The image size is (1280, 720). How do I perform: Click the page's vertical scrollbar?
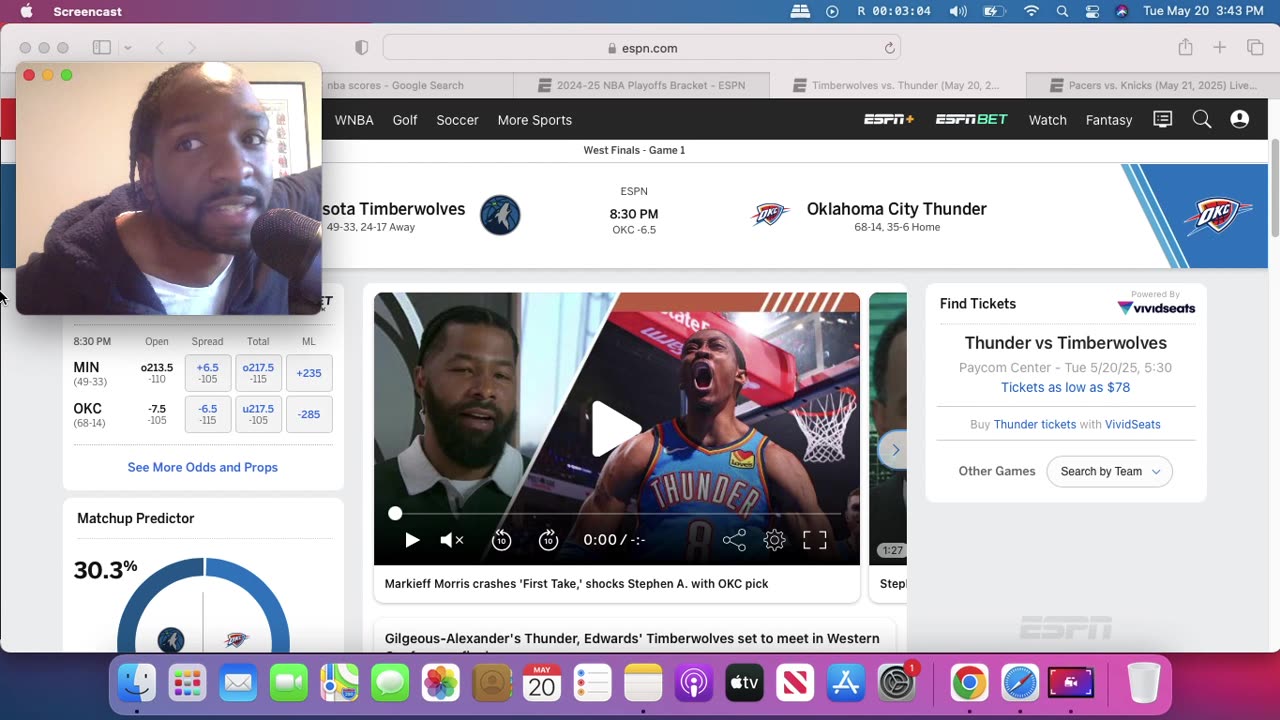tap(1275, 190)
